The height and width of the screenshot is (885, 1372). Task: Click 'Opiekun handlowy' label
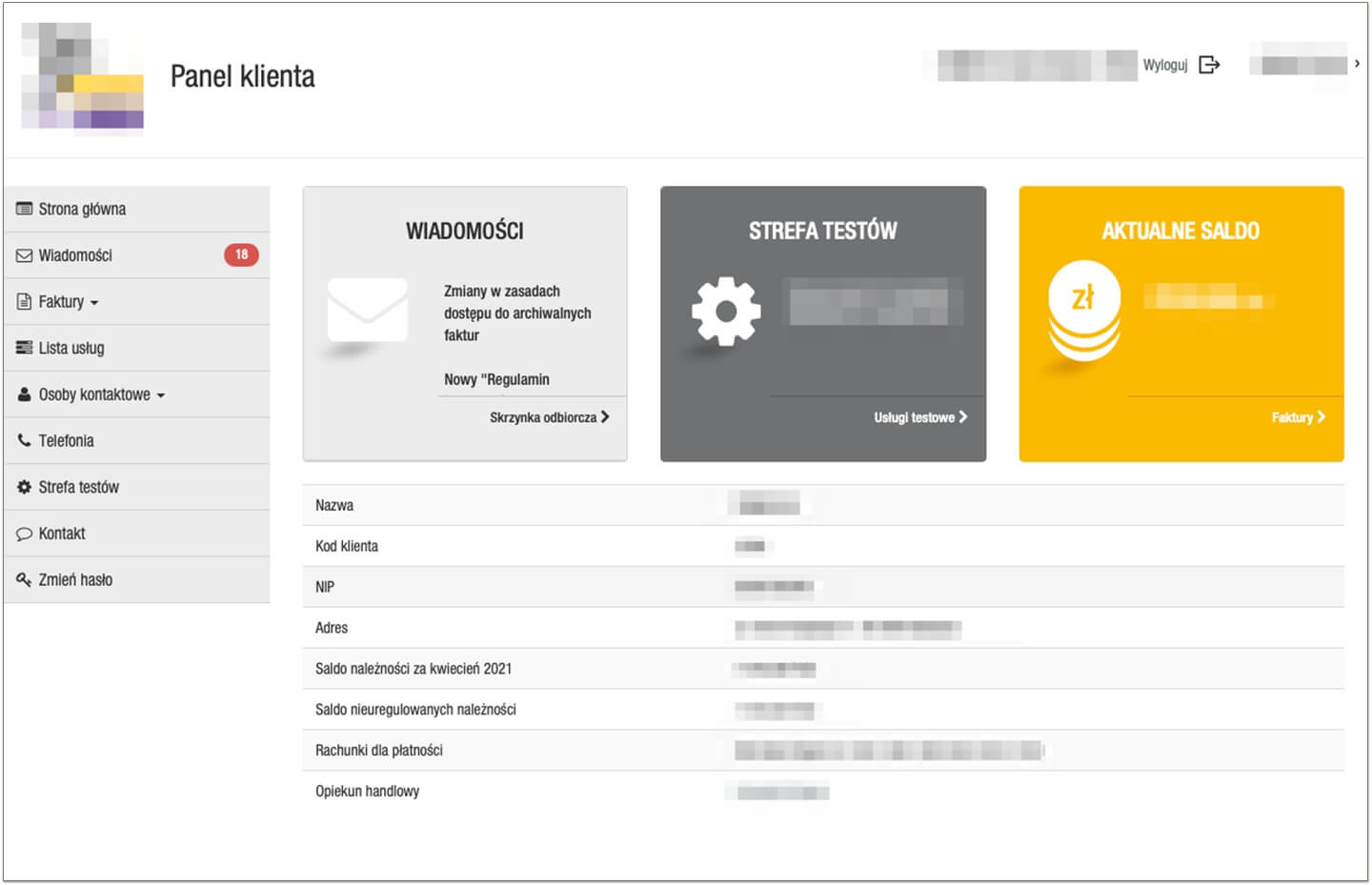click(x=368, y=792)
